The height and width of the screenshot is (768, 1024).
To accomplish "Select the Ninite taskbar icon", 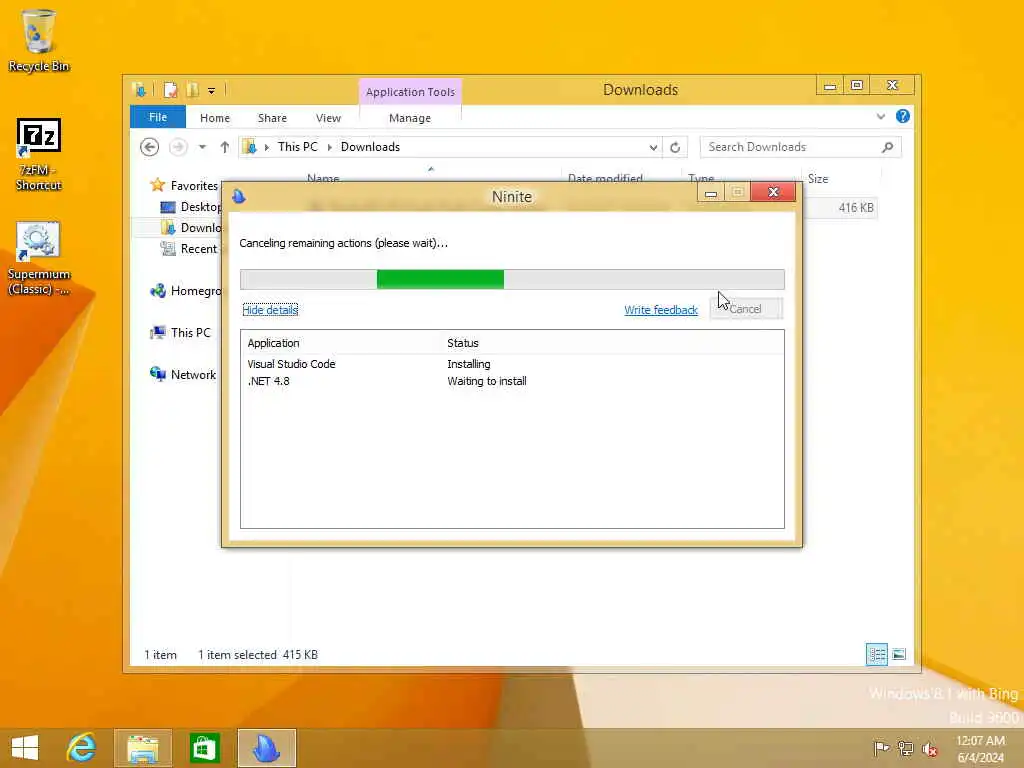I will (266, 748).
